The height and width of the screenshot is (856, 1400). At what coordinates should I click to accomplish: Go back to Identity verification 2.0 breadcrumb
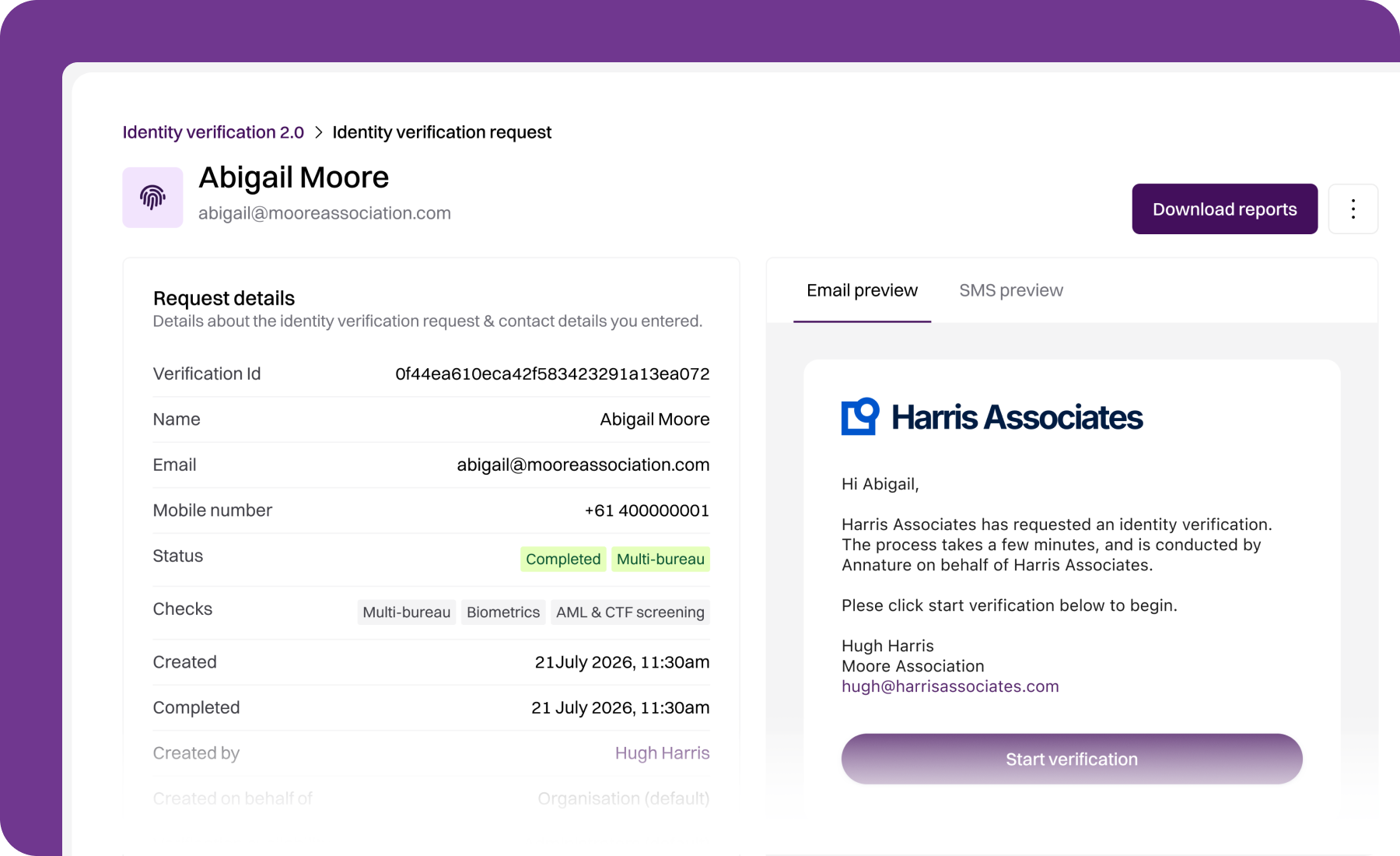(213, 132)
